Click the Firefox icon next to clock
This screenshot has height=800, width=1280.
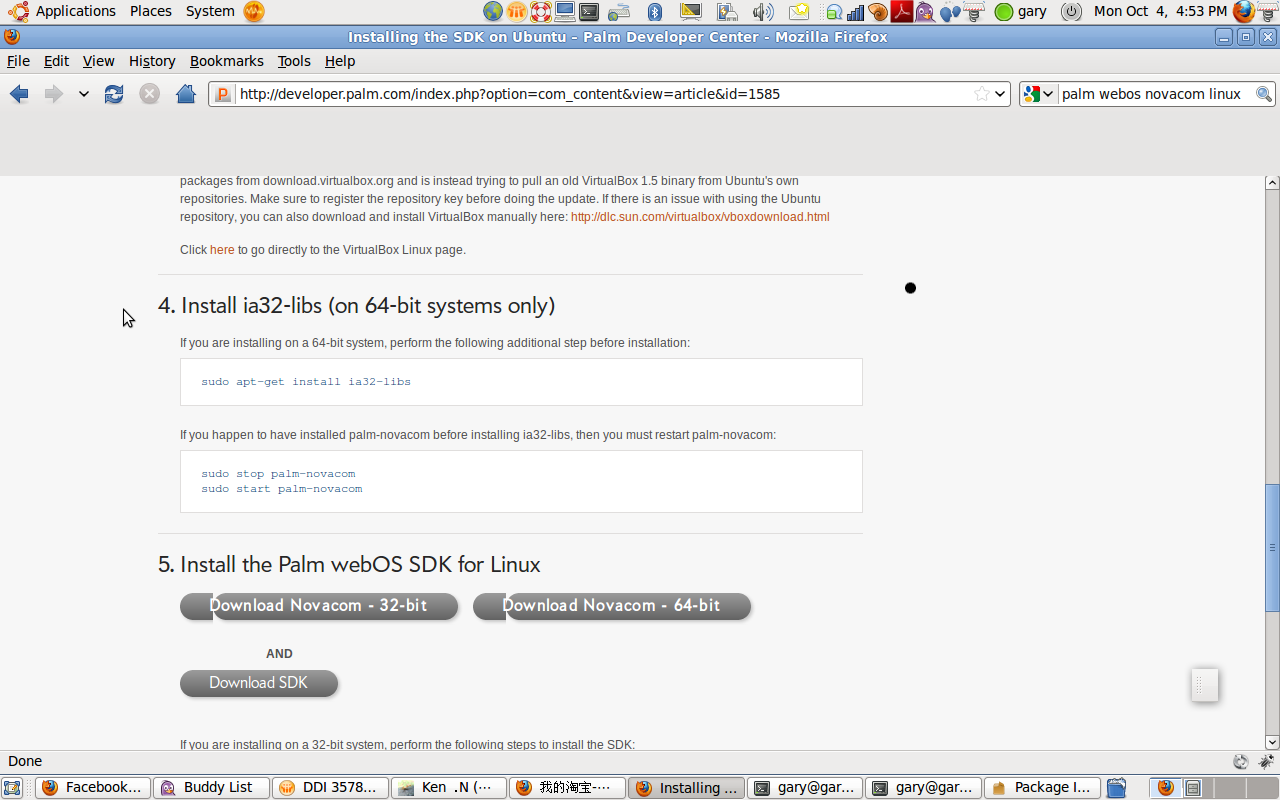(x=1244, y=12)
